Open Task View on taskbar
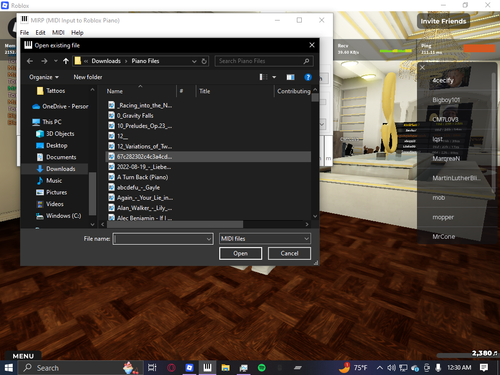Image resolution: width=500 pixels, height=375 pixels. pos(152,368)
